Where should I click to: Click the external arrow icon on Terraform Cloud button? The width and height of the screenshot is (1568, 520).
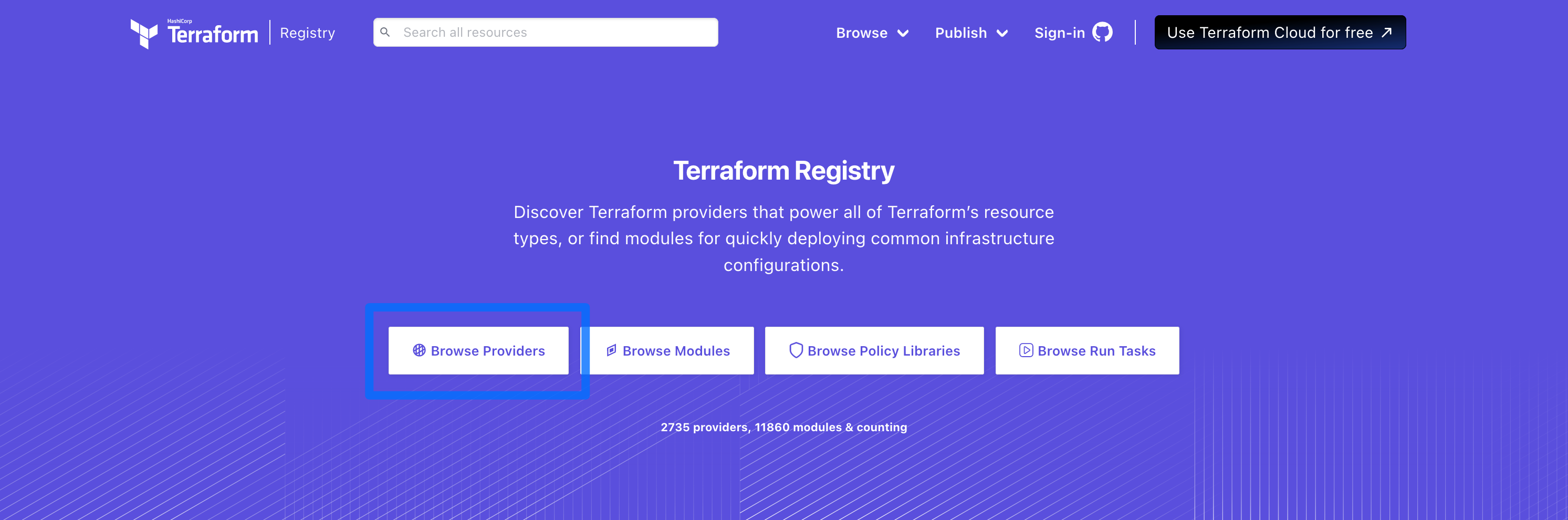click(x=1387, y=32)
